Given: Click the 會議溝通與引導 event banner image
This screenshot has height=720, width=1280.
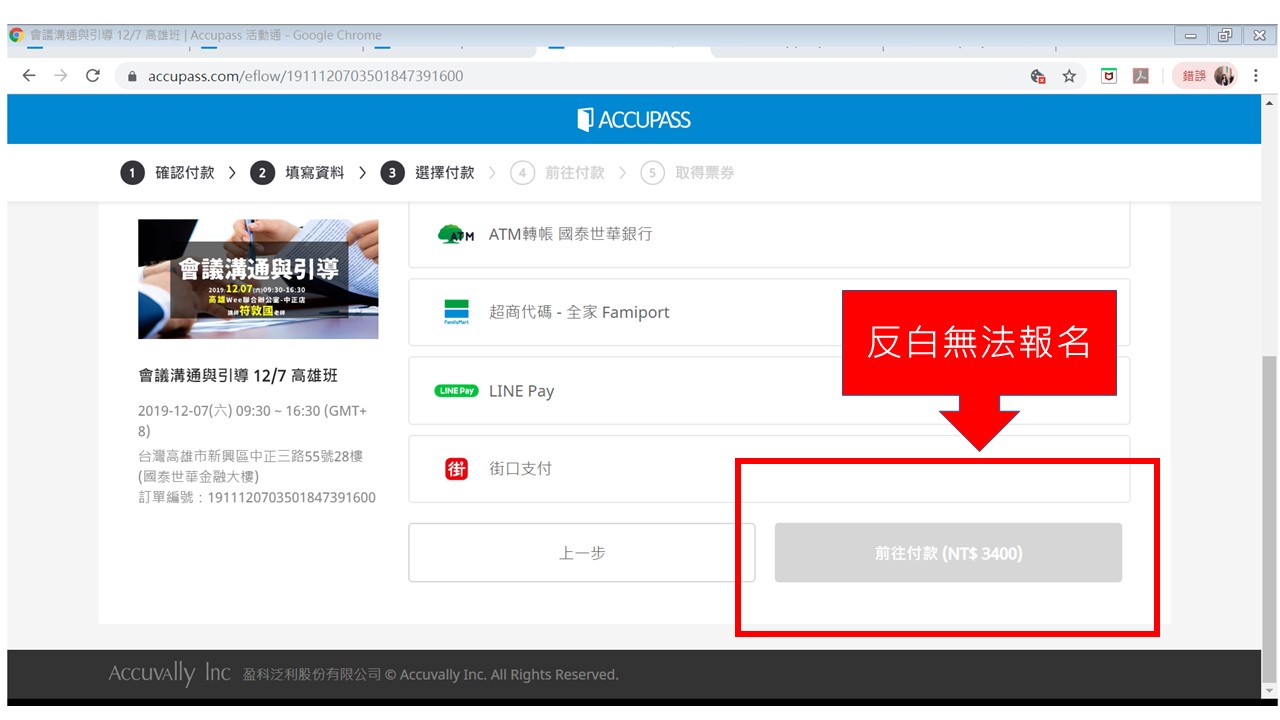Looking at the screenshot, I should [258, 279].
